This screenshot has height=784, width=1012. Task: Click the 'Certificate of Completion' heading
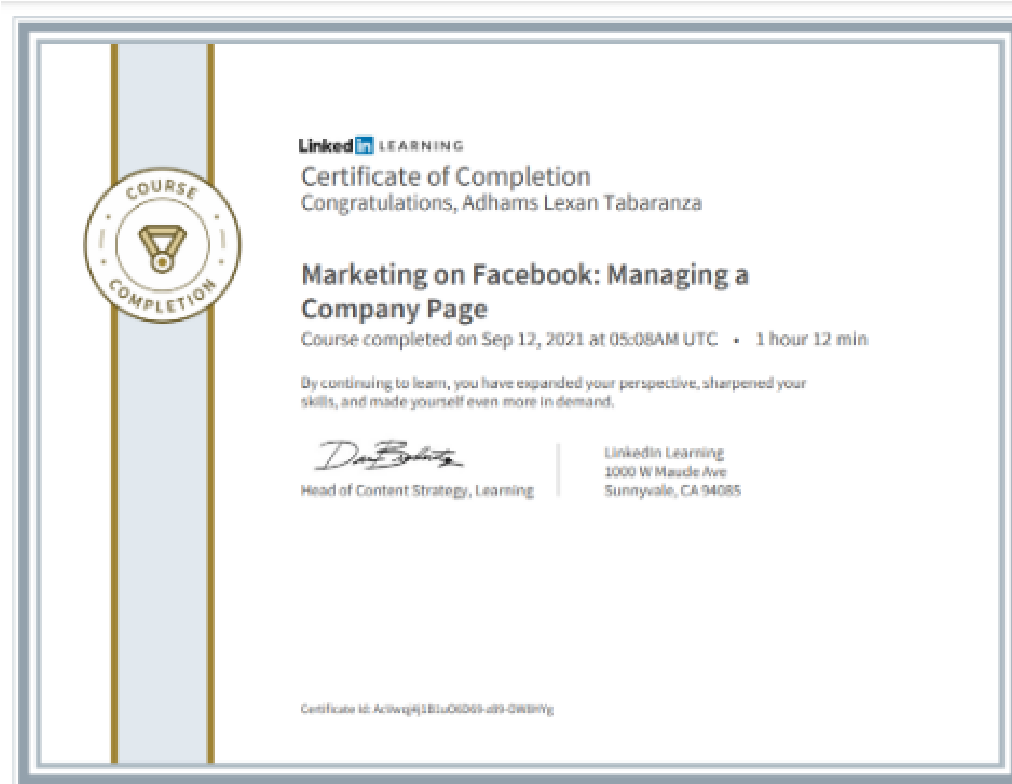tap(445, 177)
